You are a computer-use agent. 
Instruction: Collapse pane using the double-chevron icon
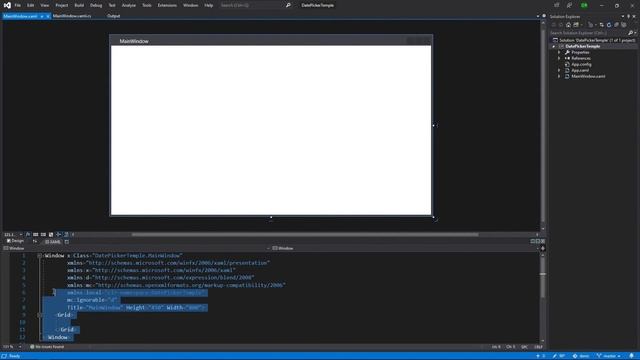[543, 241]
